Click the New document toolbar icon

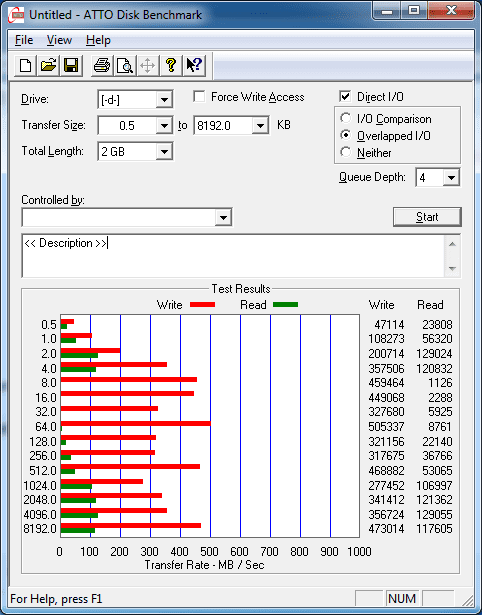[25, 65]
